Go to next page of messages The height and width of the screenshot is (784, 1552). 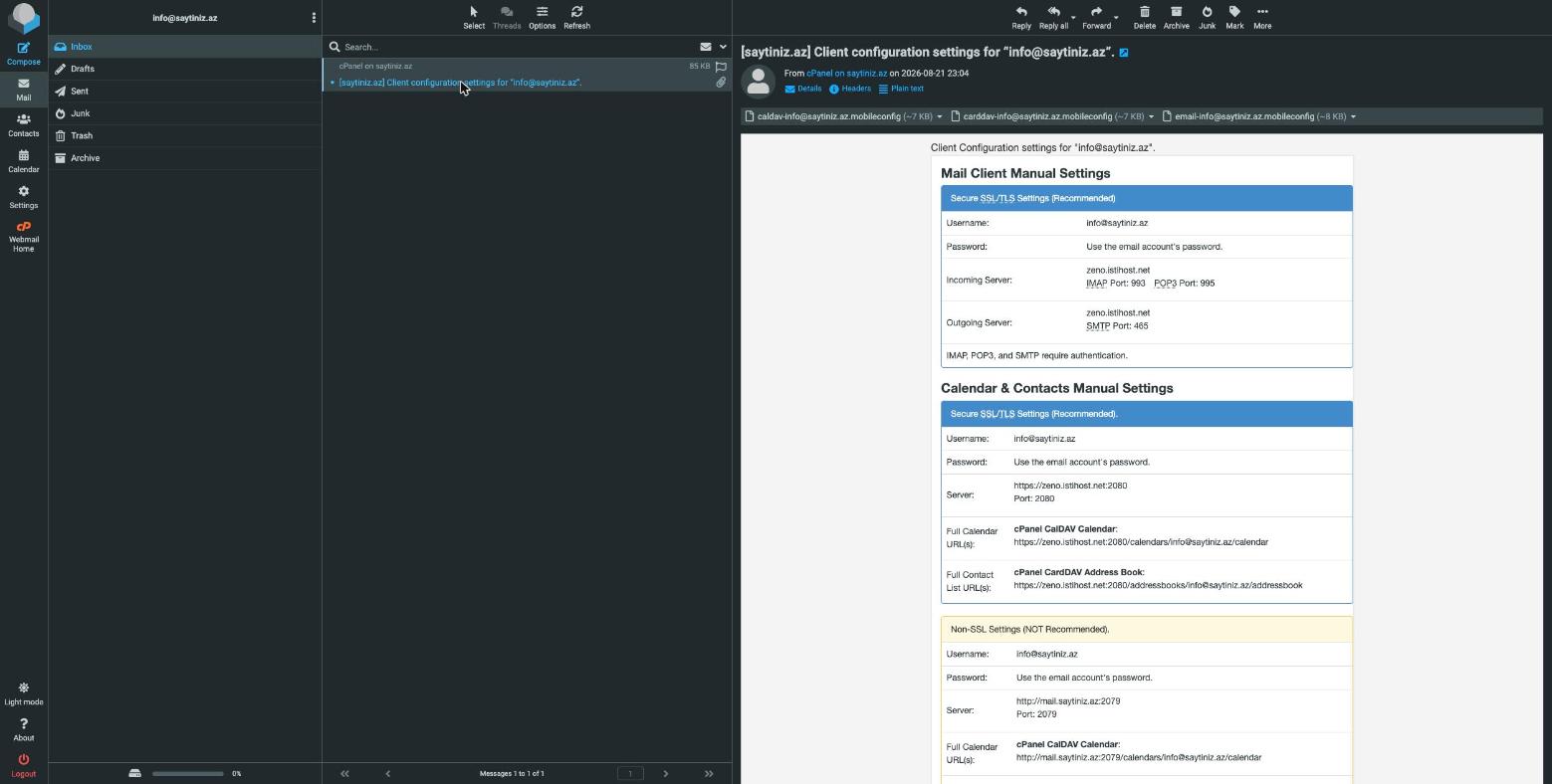666,773
